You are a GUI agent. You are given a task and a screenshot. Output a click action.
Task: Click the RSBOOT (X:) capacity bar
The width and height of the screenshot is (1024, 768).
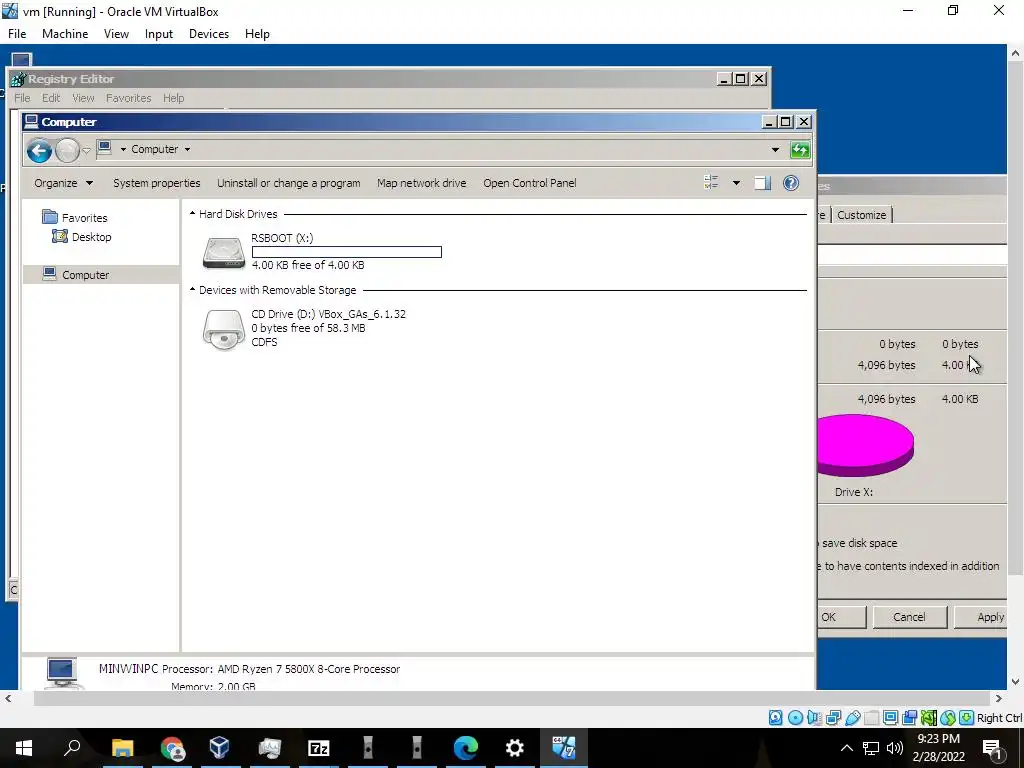(x=347, y=252)
